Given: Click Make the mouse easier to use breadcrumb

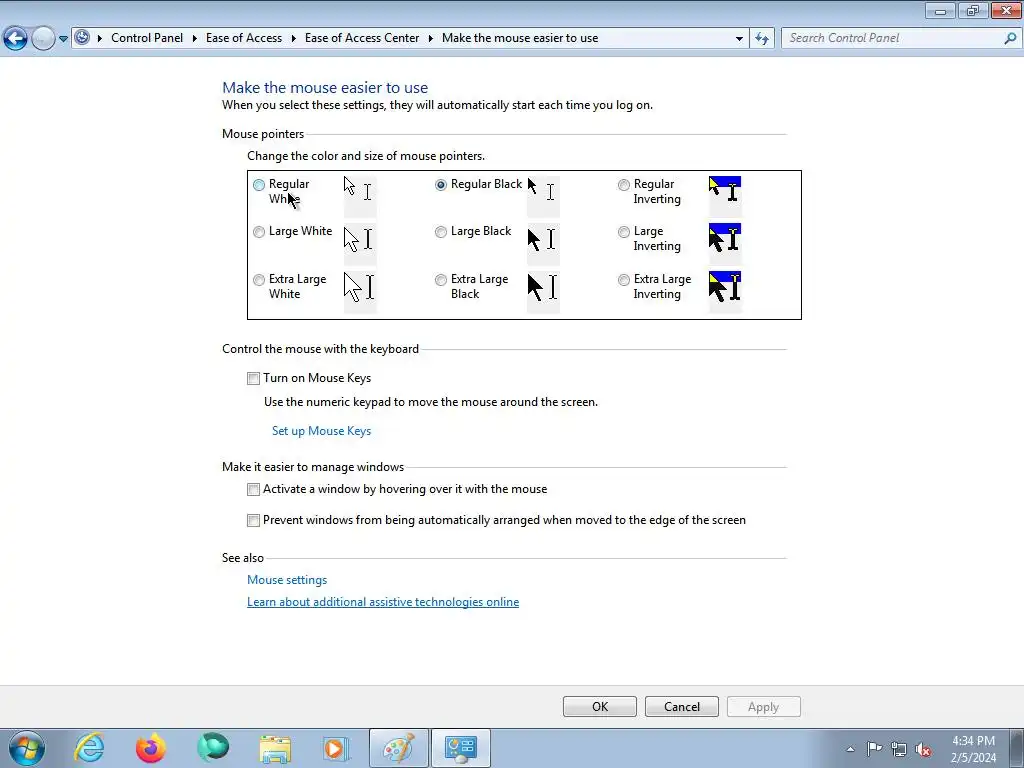Looking at the screenshot, I should (520, 38).
